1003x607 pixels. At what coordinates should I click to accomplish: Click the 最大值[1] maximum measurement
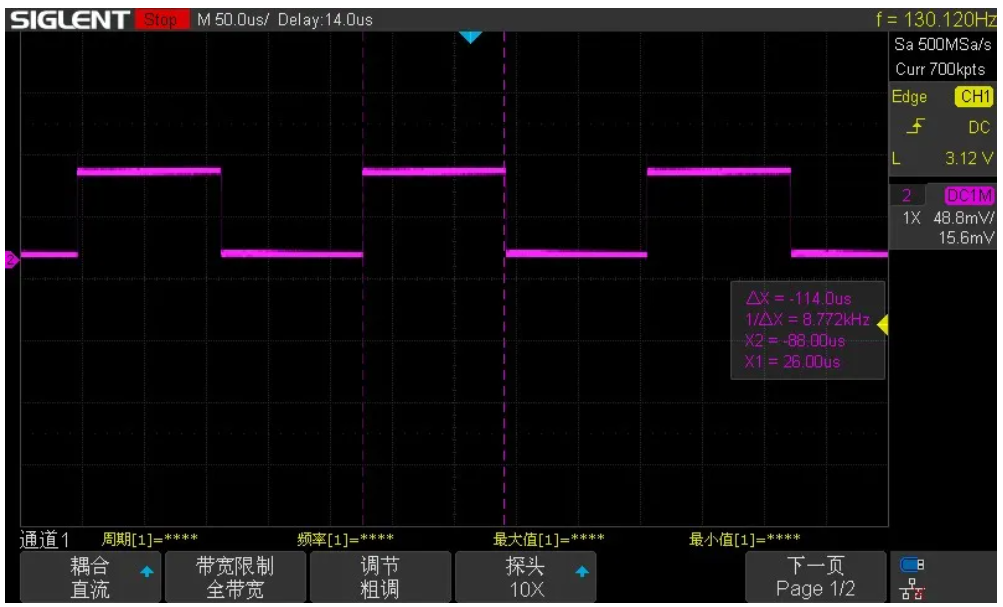pos(548,540)
